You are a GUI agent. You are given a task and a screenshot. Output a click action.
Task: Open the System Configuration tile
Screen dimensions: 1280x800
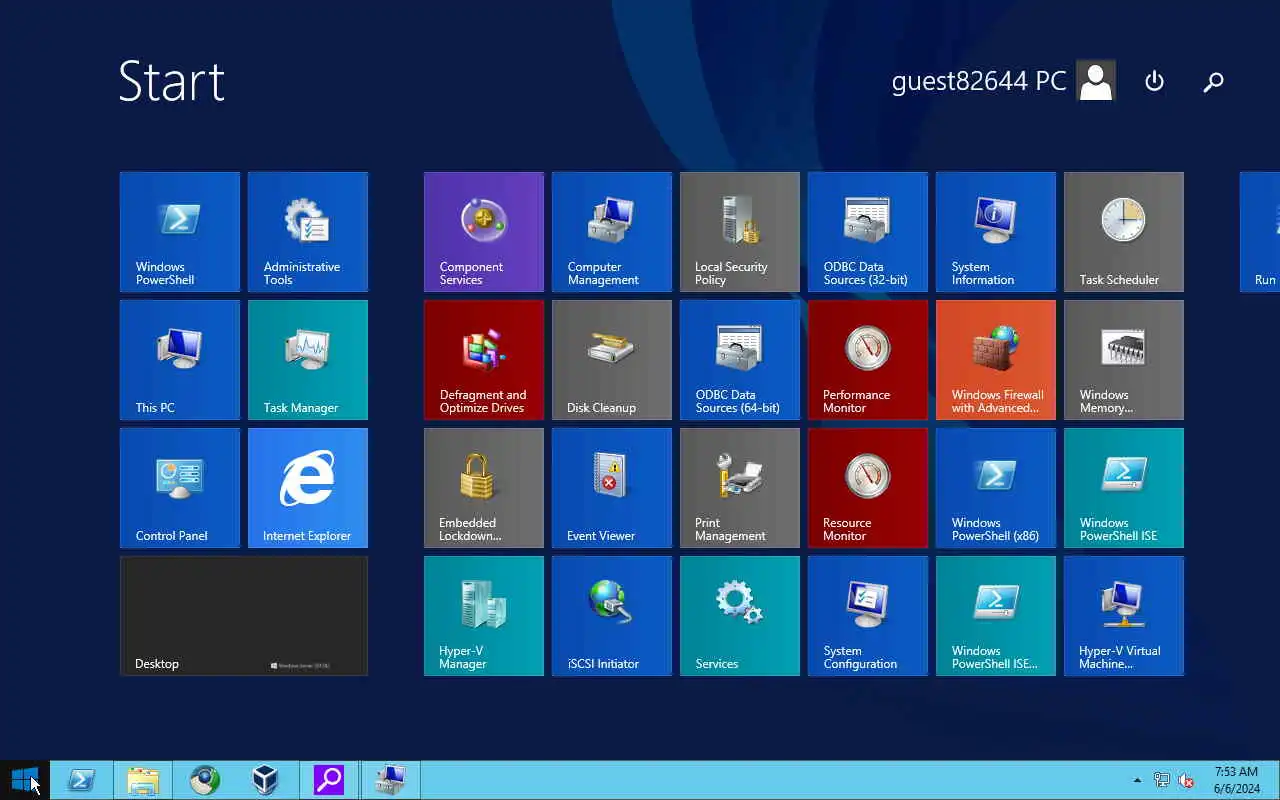tap(868, 616)
